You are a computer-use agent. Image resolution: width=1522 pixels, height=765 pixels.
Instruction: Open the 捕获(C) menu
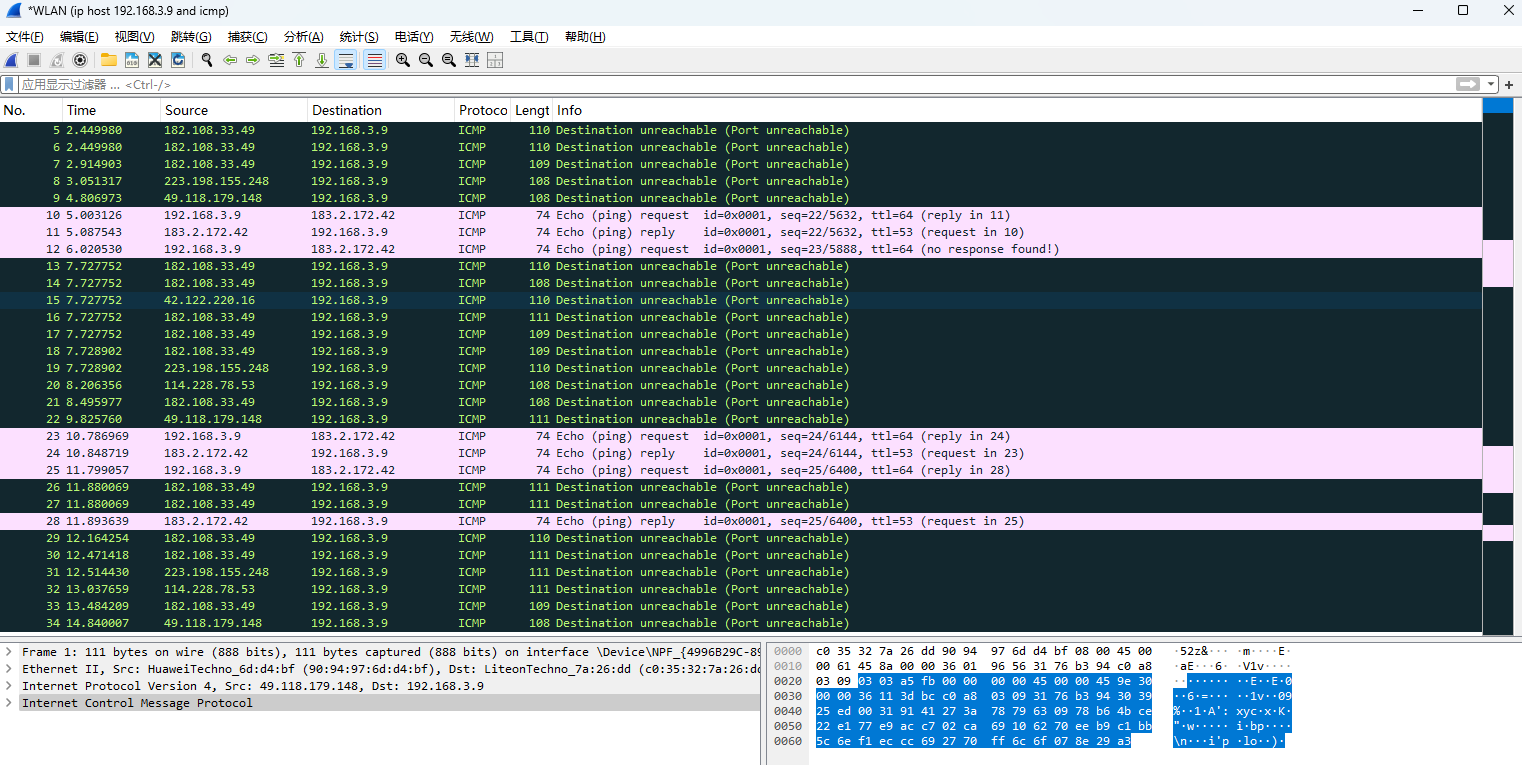[x=247, y=37]
